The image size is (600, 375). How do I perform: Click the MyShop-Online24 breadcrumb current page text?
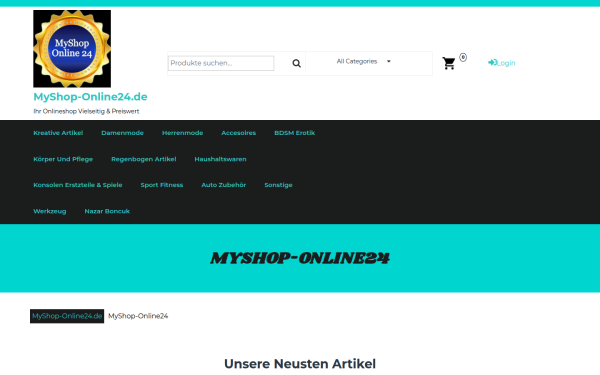(x=138, y=316)
